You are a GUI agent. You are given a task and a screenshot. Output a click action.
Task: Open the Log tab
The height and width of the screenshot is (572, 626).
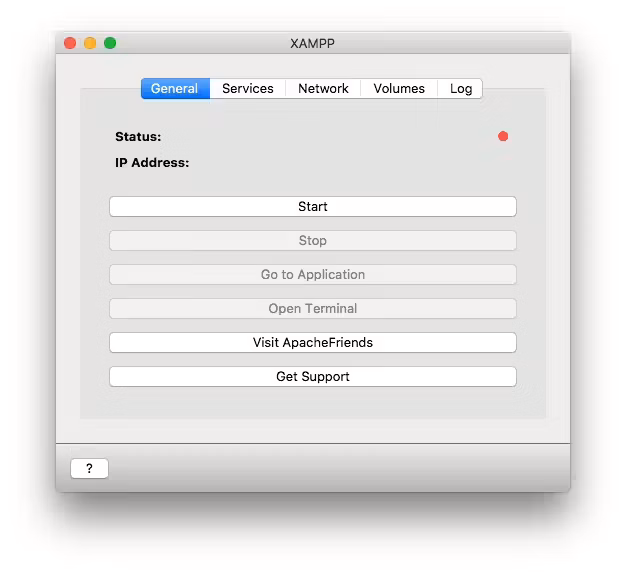click(460, 88)
